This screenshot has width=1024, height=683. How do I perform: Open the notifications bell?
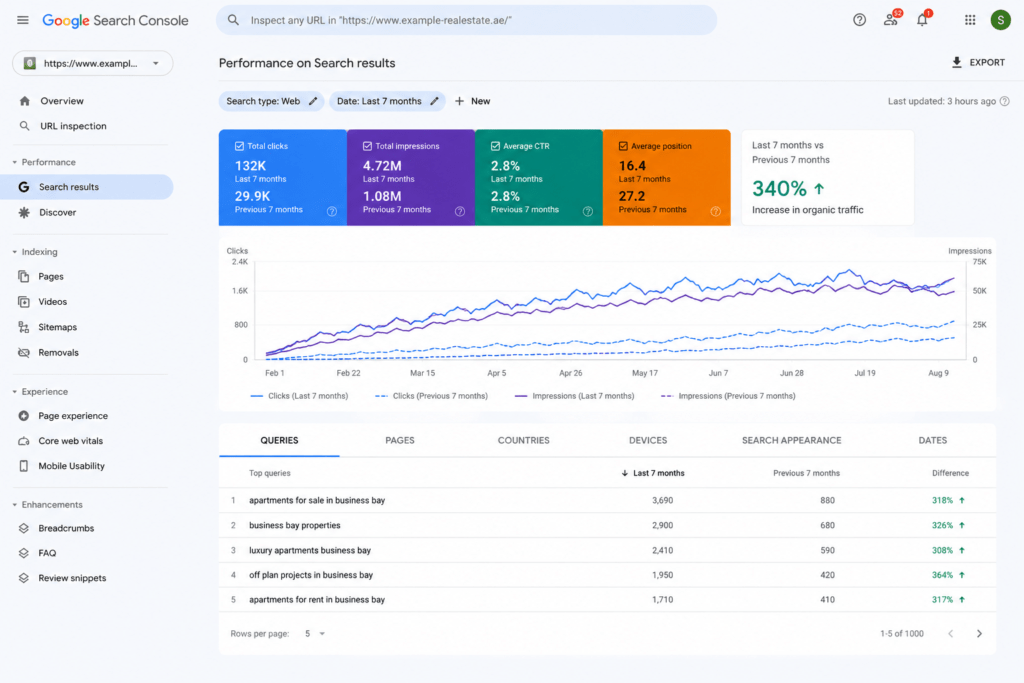point(922,20)
